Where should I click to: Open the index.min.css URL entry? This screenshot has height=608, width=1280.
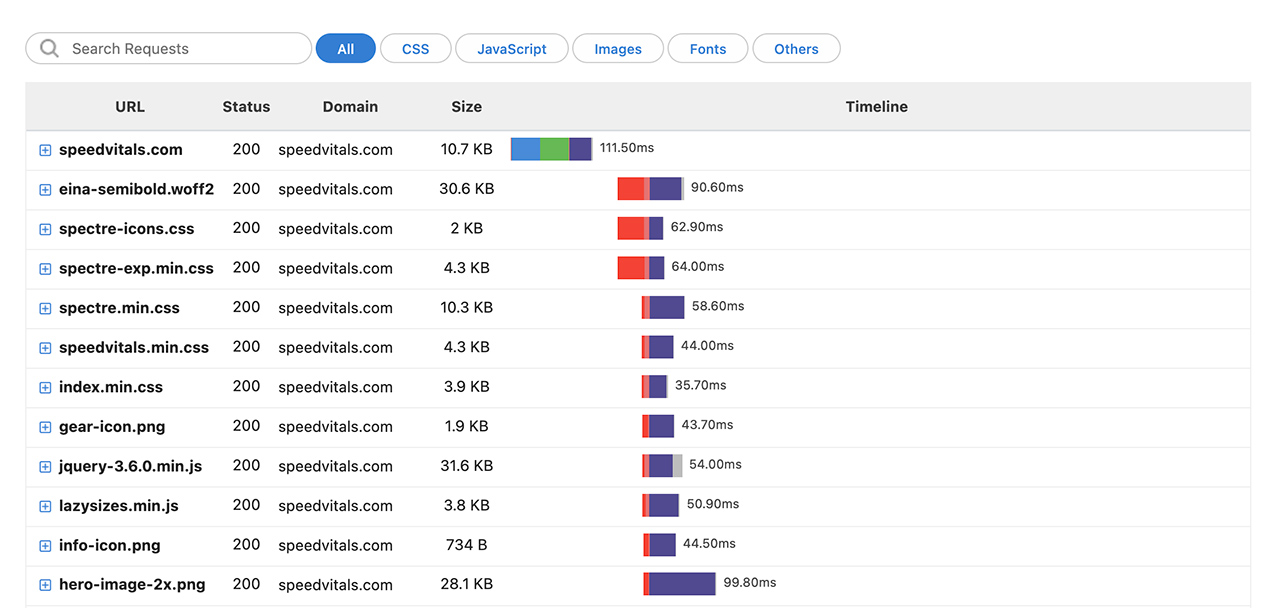pyautogui.click(x=110, y=387)
